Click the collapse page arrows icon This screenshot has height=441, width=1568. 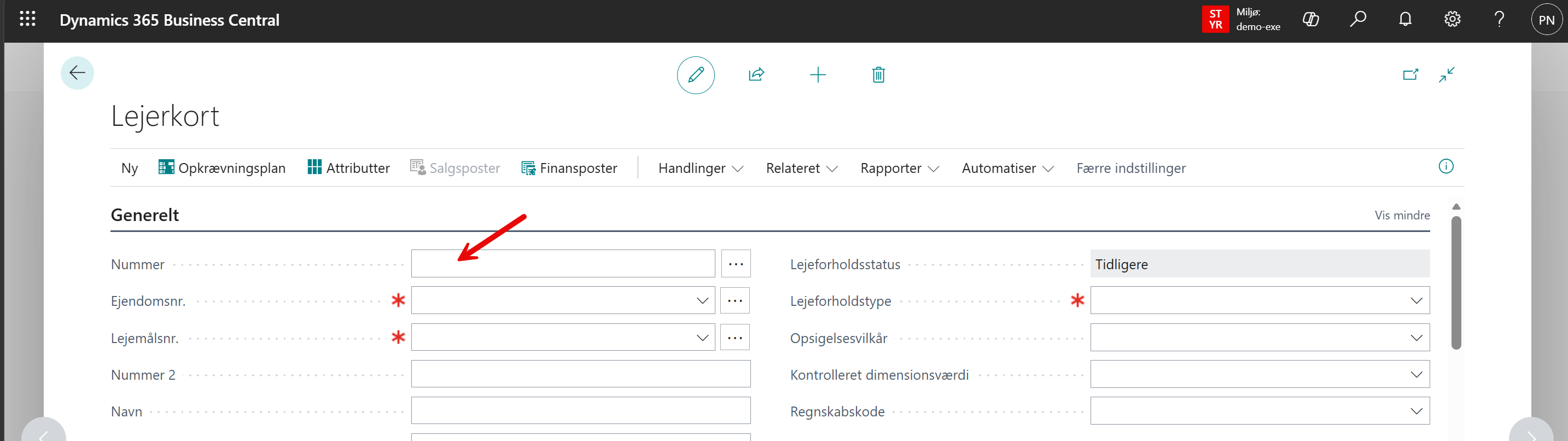point(1446,75)
